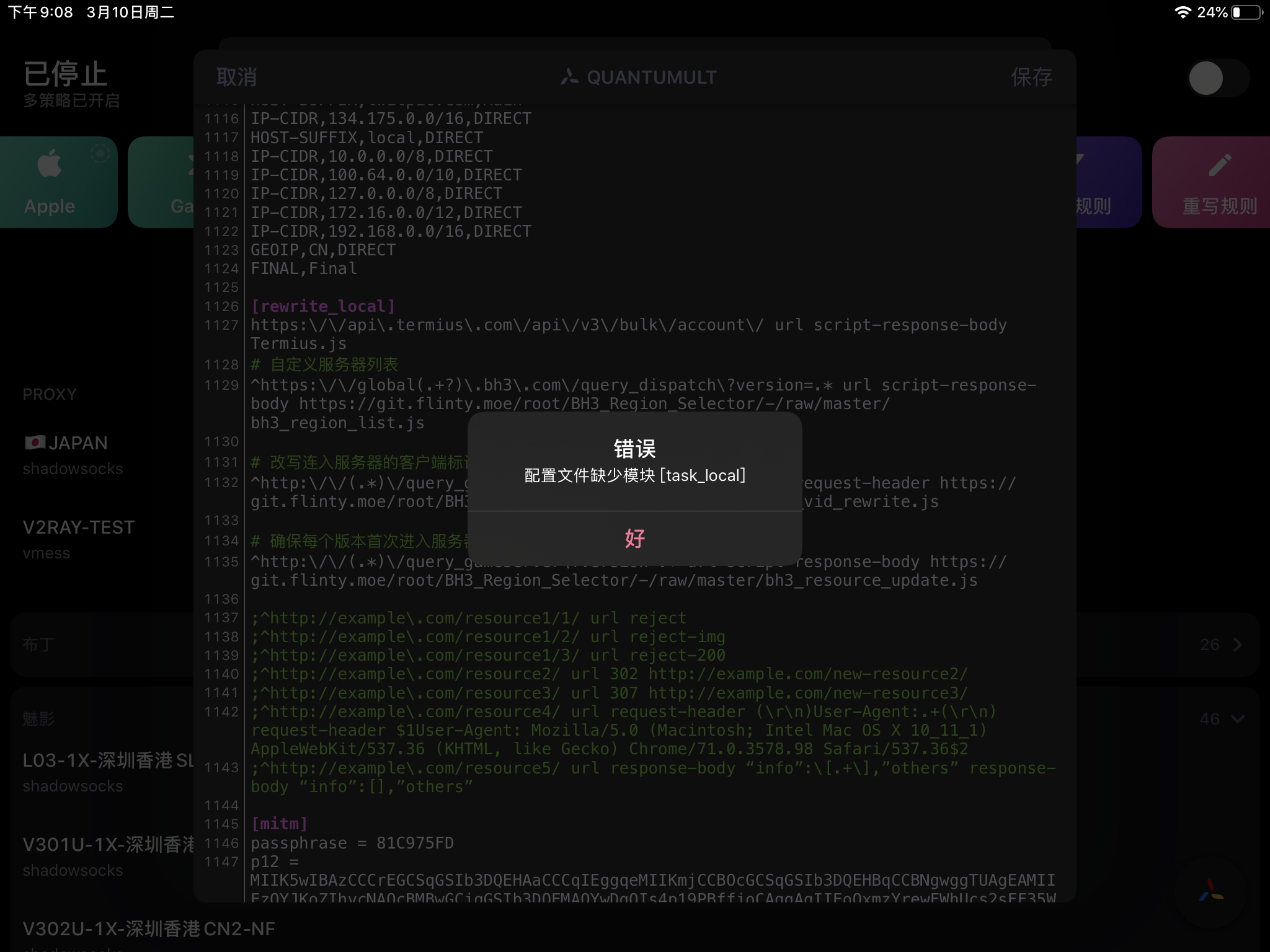
Task: Tap 取消 to cancel editing
Action: [236, 77]
